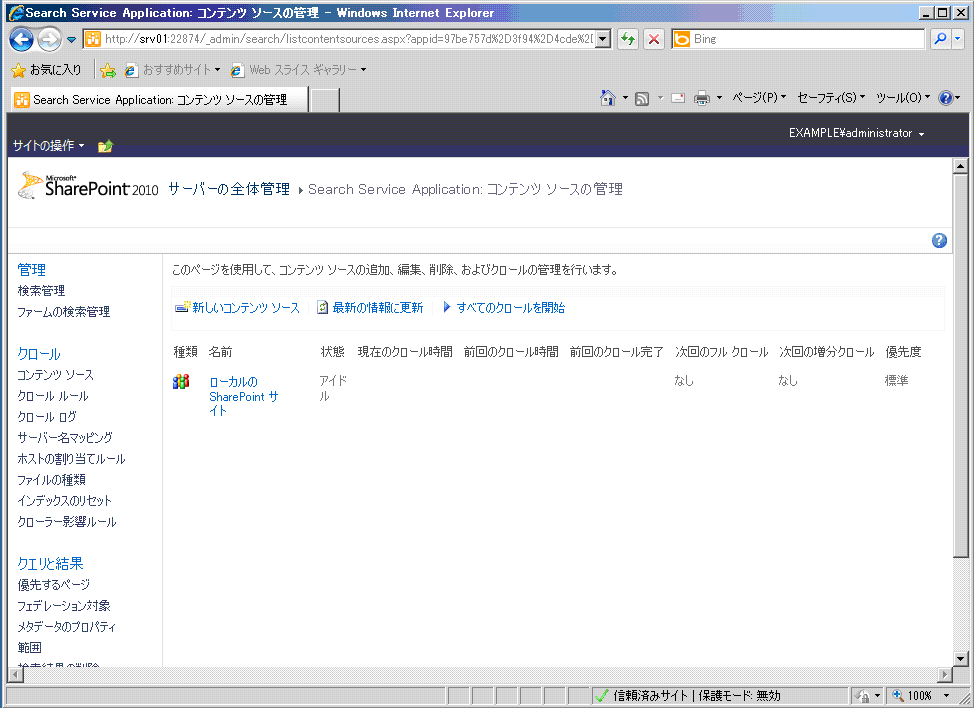The width and height of the screenshot is (974, 708).
Task: Open ローカルの SharePoint サイト content source
Action: [x=244, y=396]
